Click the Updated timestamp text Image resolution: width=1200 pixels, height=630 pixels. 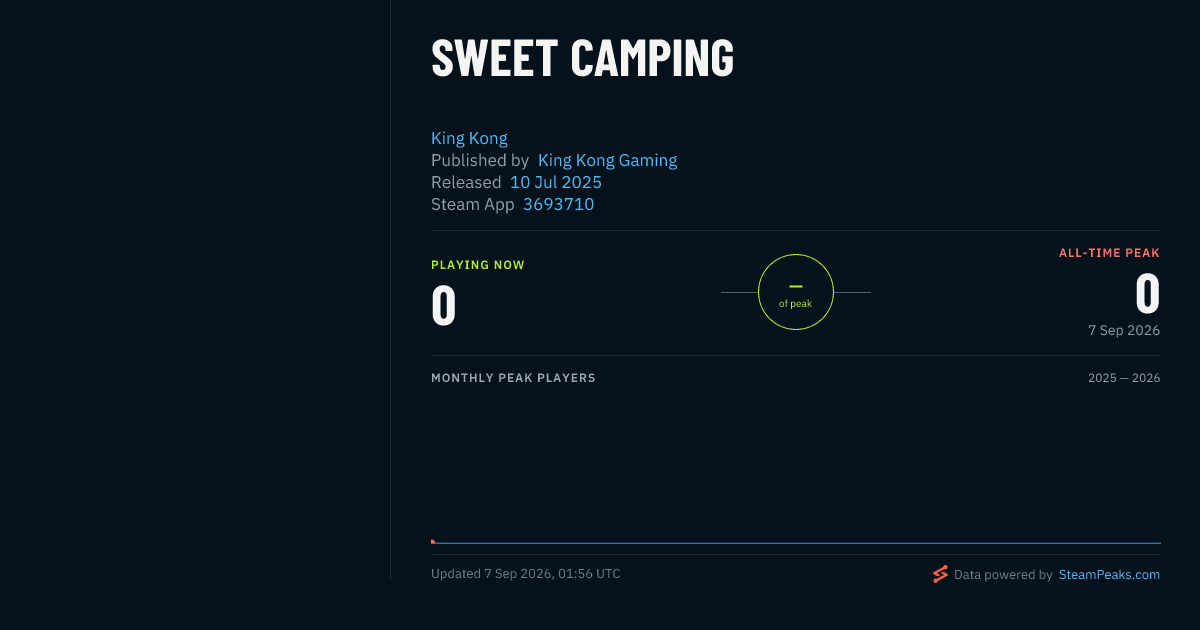tap(526, 574)
